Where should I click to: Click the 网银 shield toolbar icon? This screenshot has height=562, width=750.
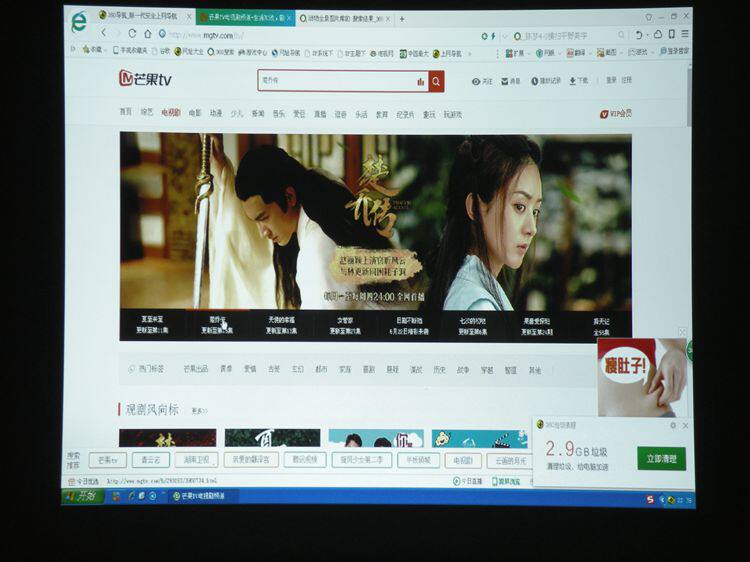(x=539, y=53)
